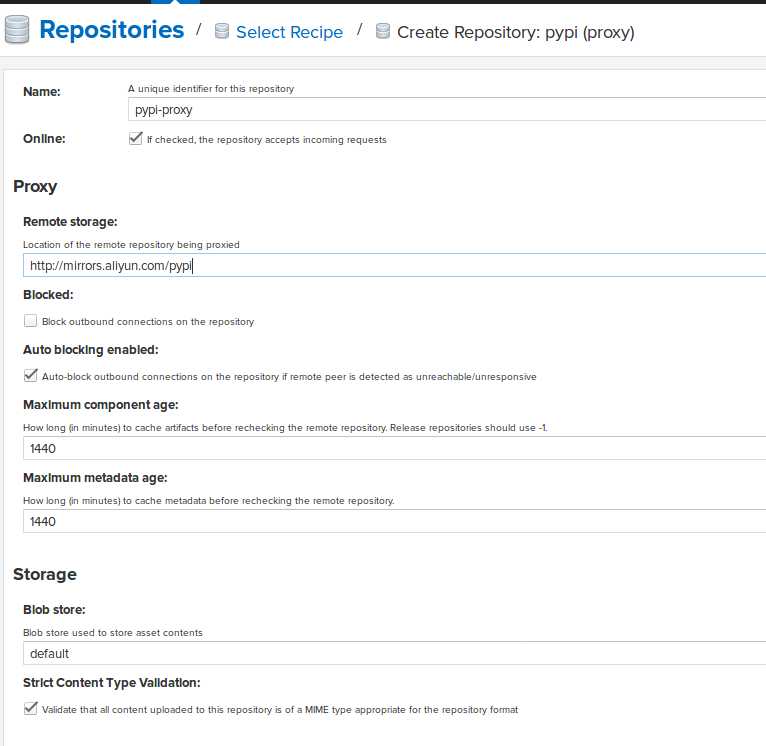Screen dimensions: 766x746
Task: Click the icon beside Select Recipe
Action: click(x=222, y=32)
